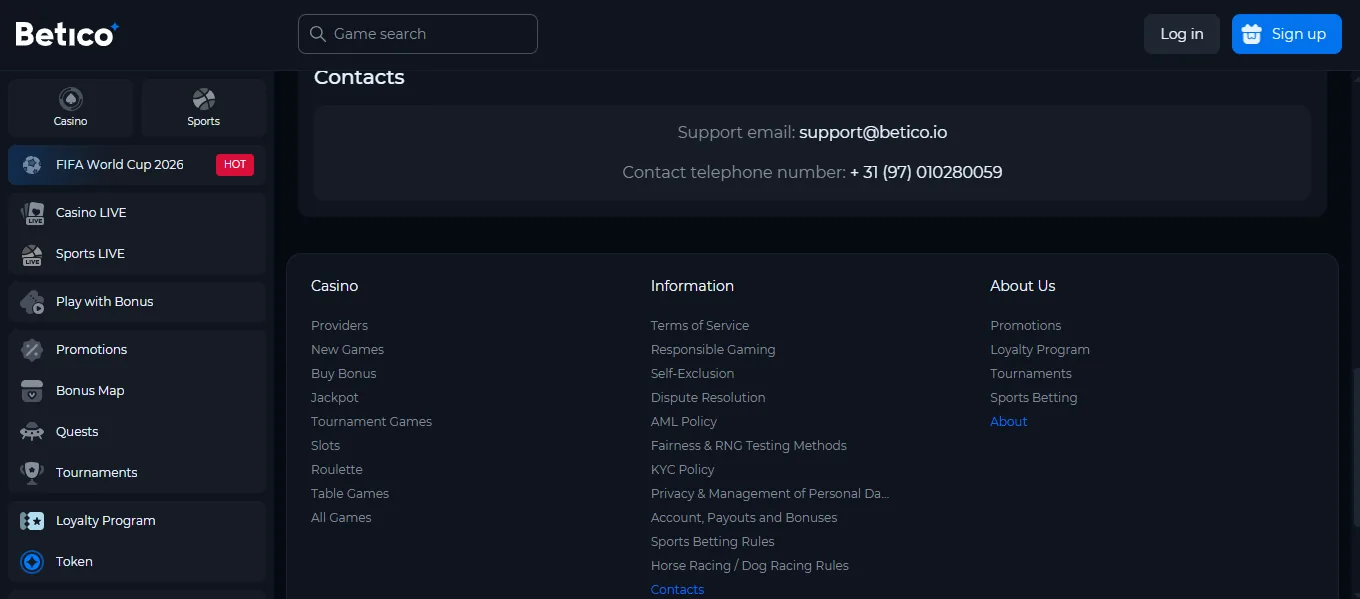This screenshot has height=599, width=1360.
Task: Open Slots footer link
Action: 325,446
